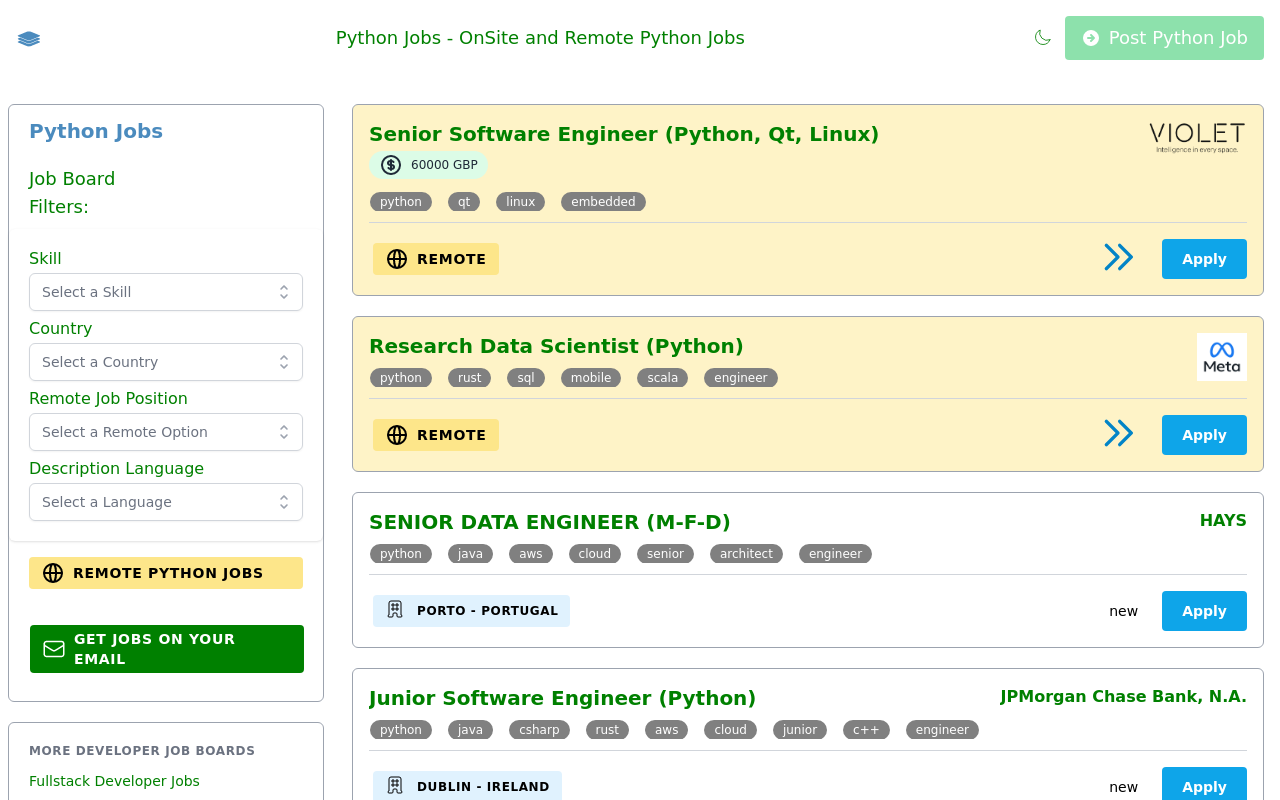Click Get Jobs On Your Email button
Image resolution: width=1280 pixels, height=800 pixels.
166,649
